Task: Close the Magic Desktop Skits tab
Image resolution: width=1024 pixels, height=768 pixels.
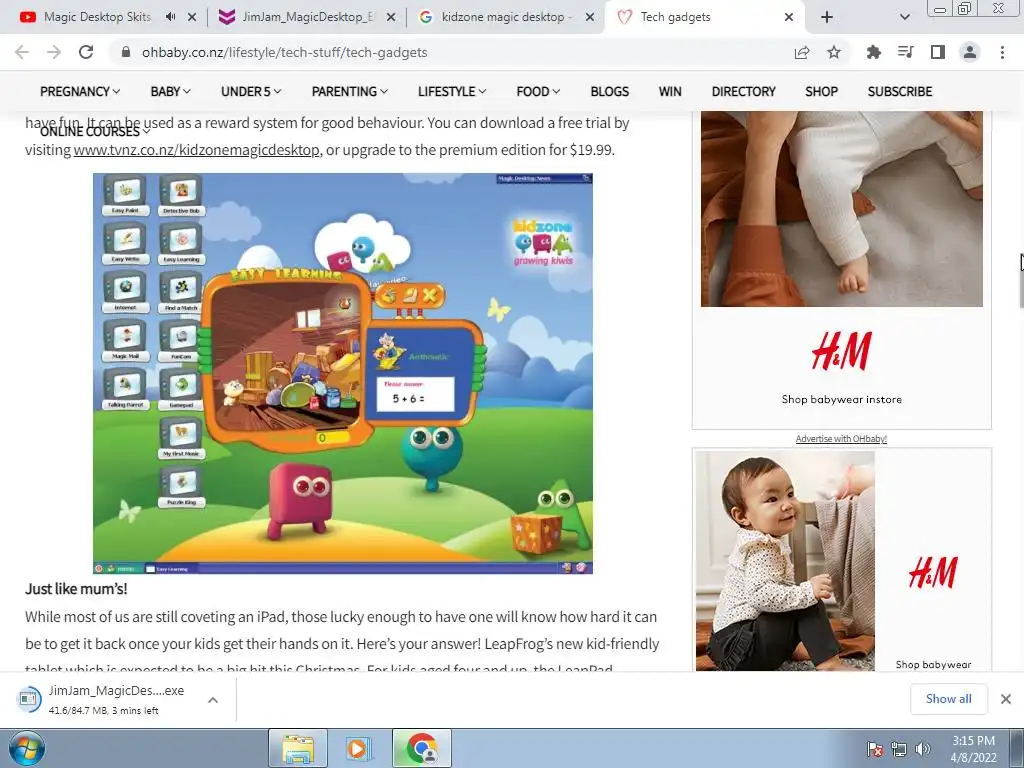Action: (192, 17)
